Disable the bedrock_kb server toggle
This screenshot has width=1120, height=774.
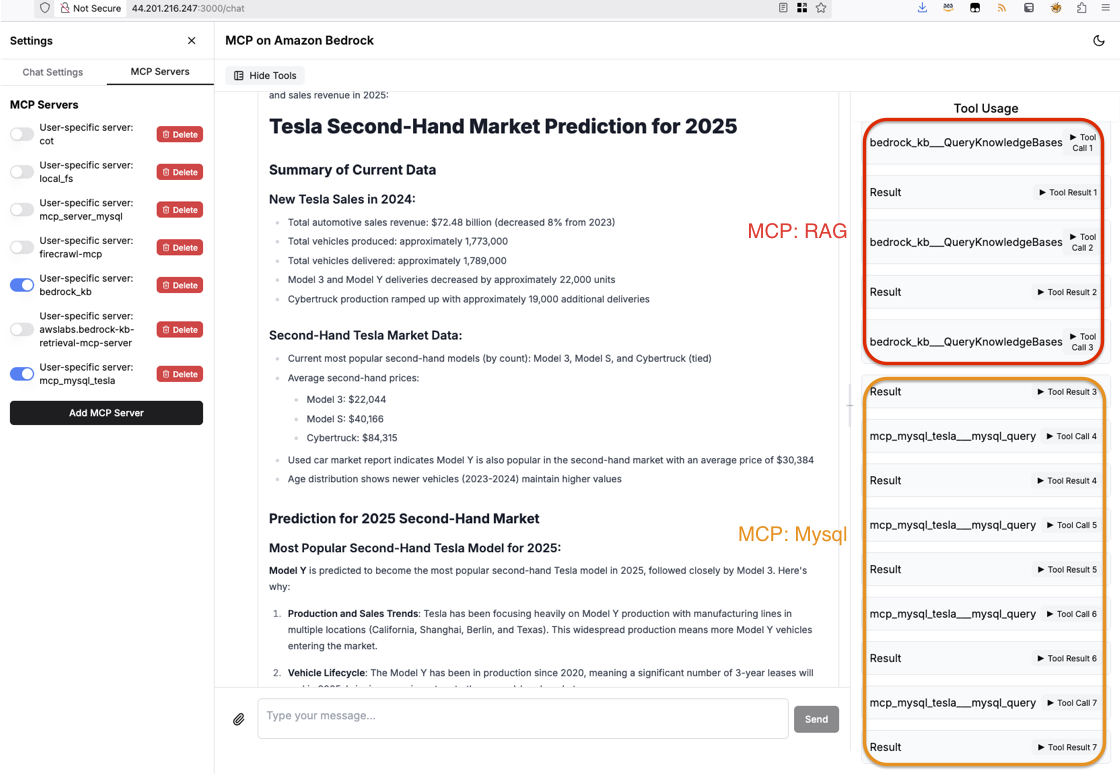pos(22,285)
